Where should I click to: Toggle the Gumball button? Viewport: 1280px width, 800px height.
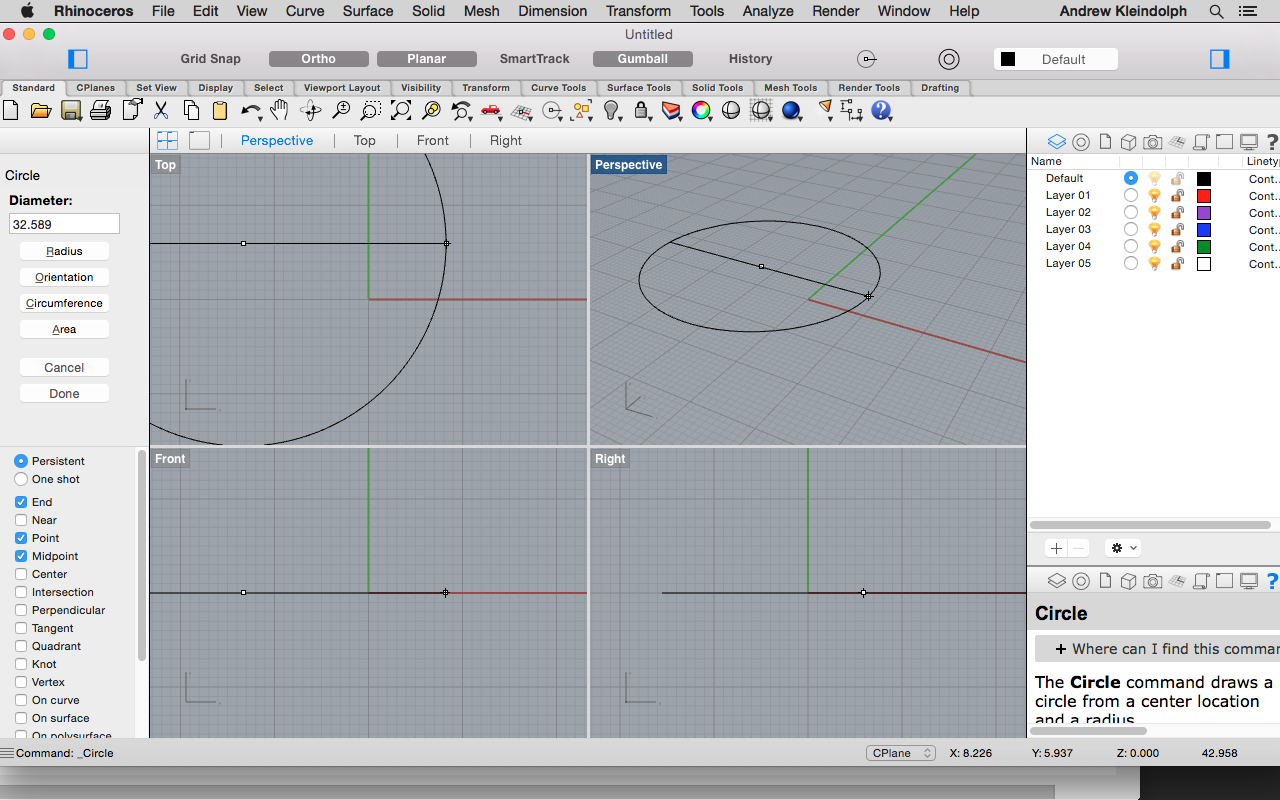[x=643, y=59]
